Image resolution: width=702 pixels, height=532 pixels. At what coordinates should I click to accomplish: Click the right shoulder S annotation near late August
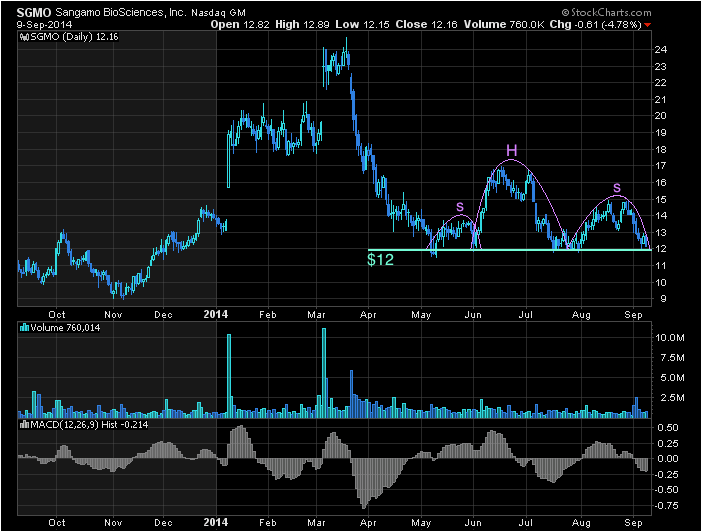[617, 188]
